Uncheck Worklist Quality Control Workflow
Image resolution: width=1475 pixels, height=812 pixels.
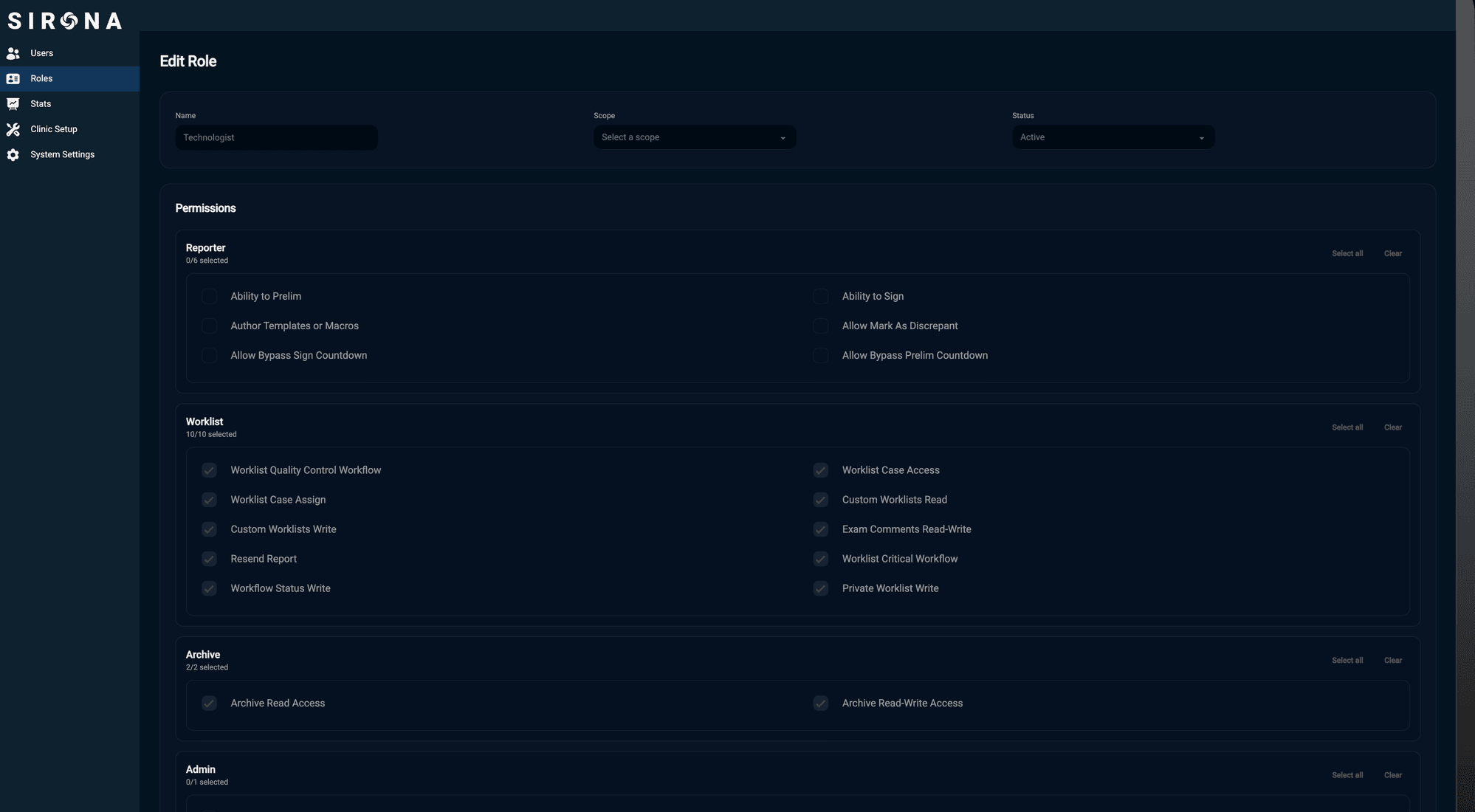click(x=210, y=470)
